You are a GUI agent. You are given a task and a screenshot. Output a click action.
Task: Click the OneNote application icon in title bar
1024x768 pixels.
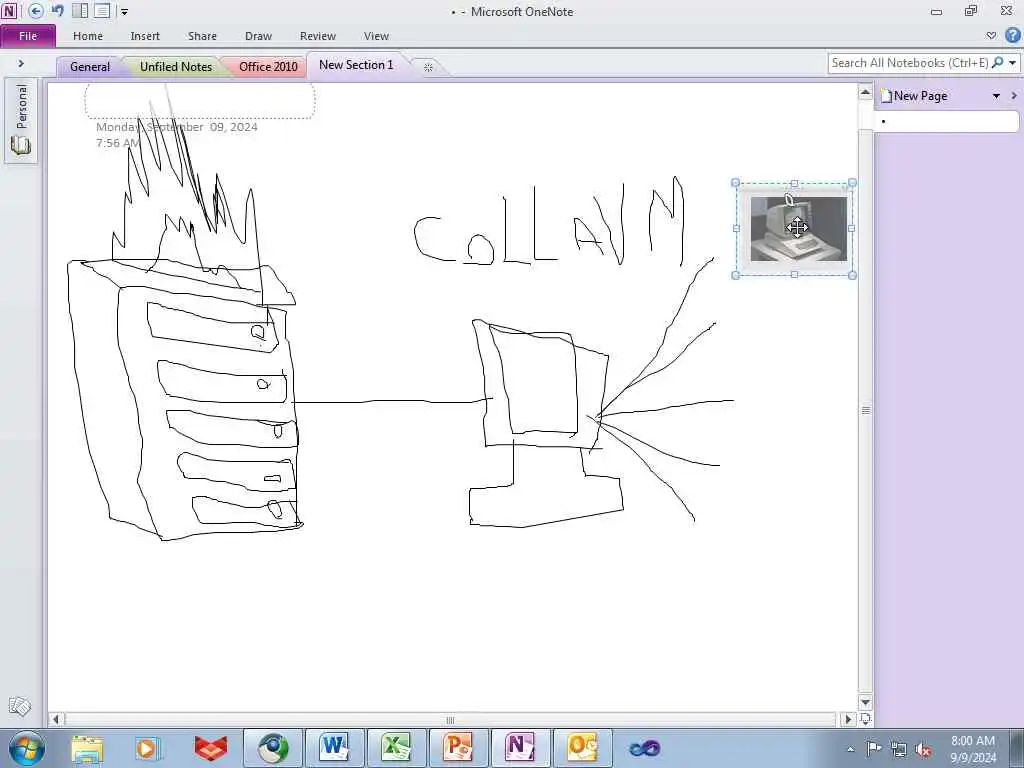tap(9, 11)
